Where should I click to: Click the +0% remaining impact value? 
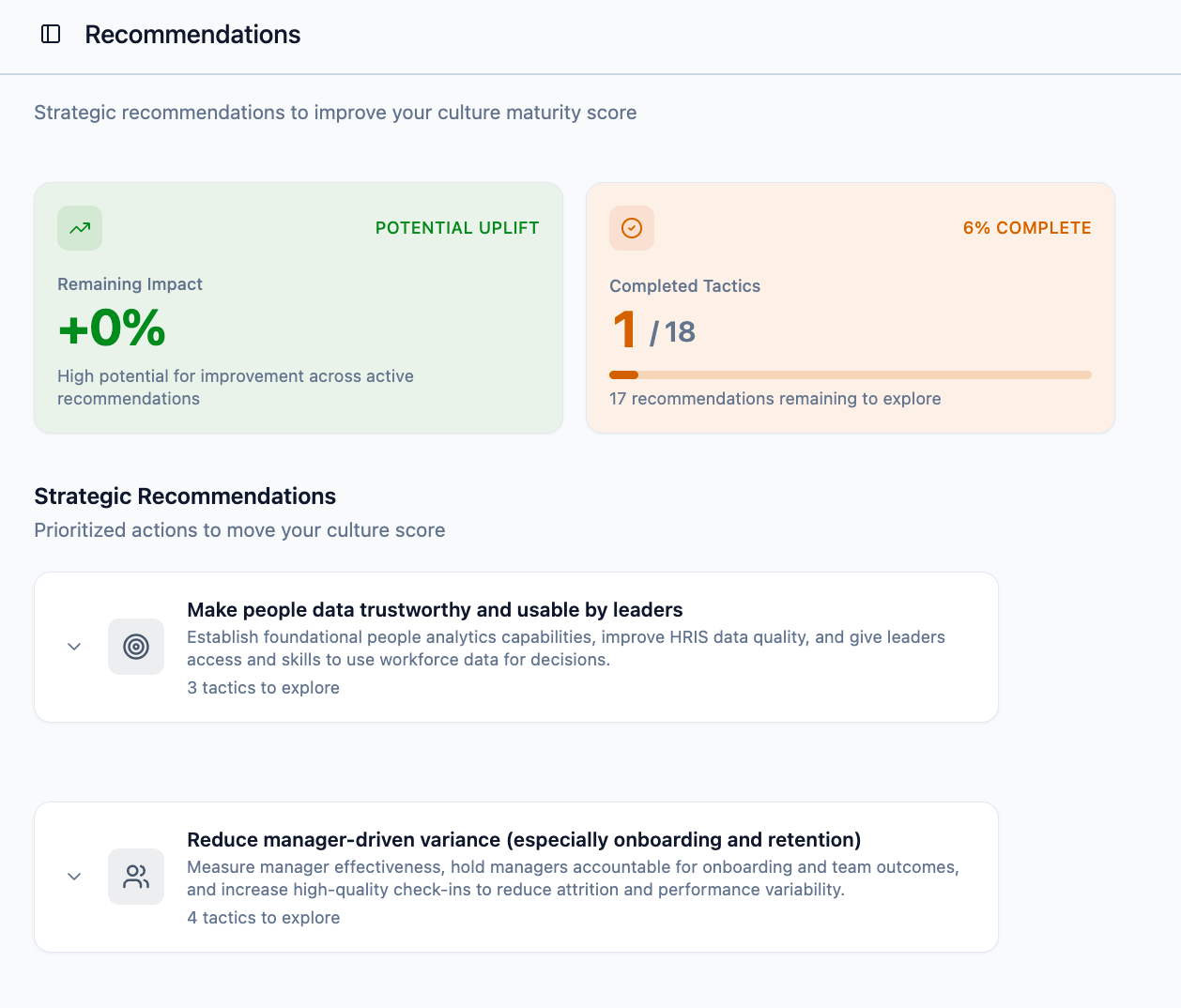click(x=112, y=328)
